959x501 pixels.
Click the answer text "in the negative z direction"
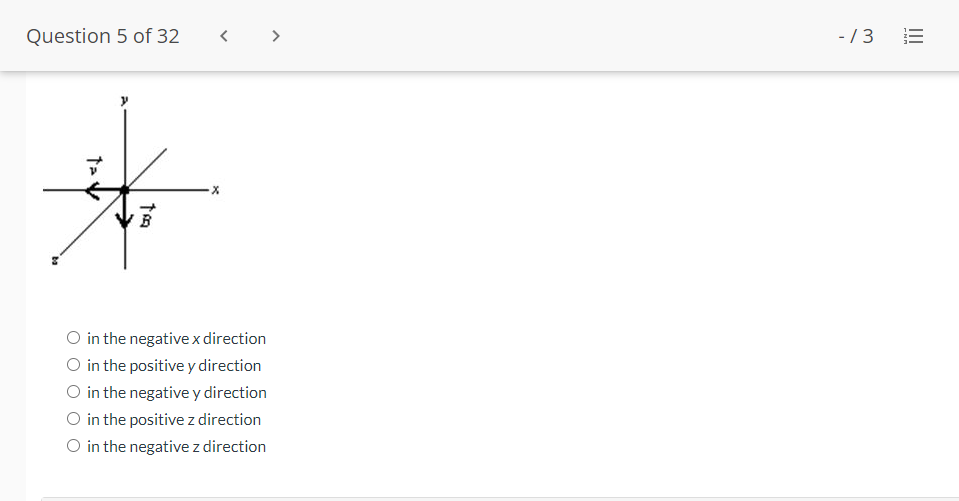[176, 447]
